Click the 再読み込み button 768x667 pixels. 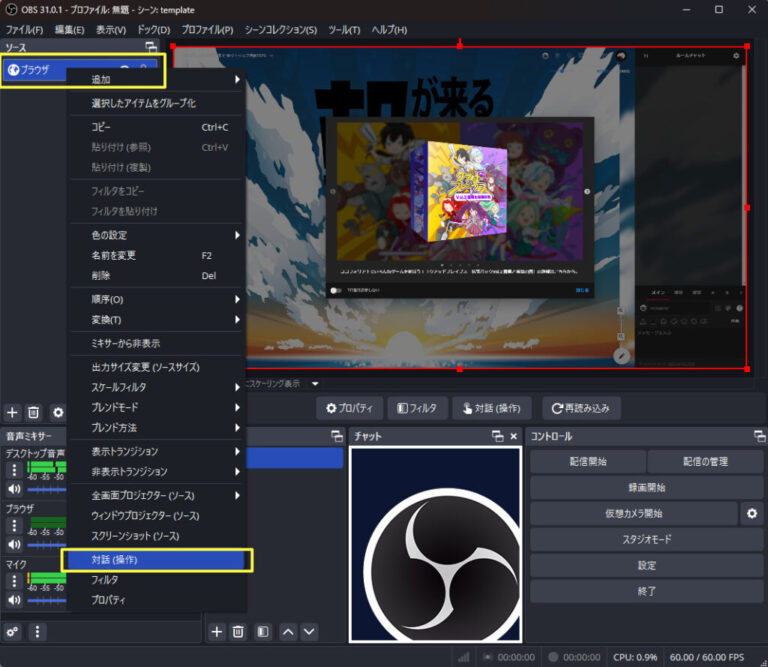pos(582,408)
